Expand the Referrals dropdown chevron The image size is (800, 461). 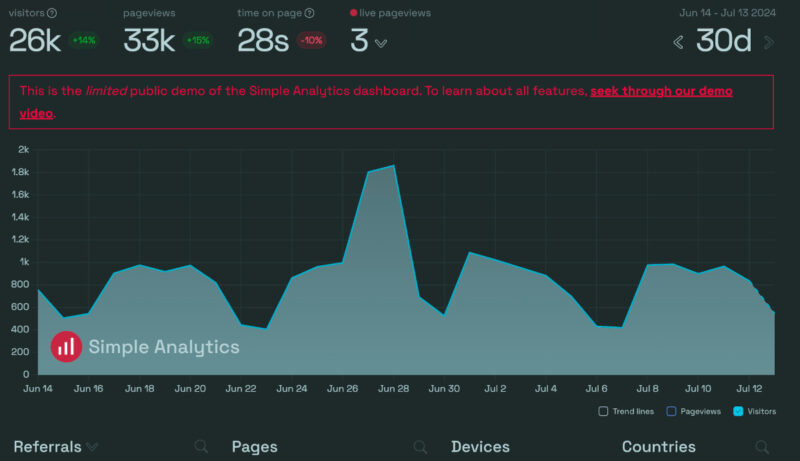click(x=92, y=447)
